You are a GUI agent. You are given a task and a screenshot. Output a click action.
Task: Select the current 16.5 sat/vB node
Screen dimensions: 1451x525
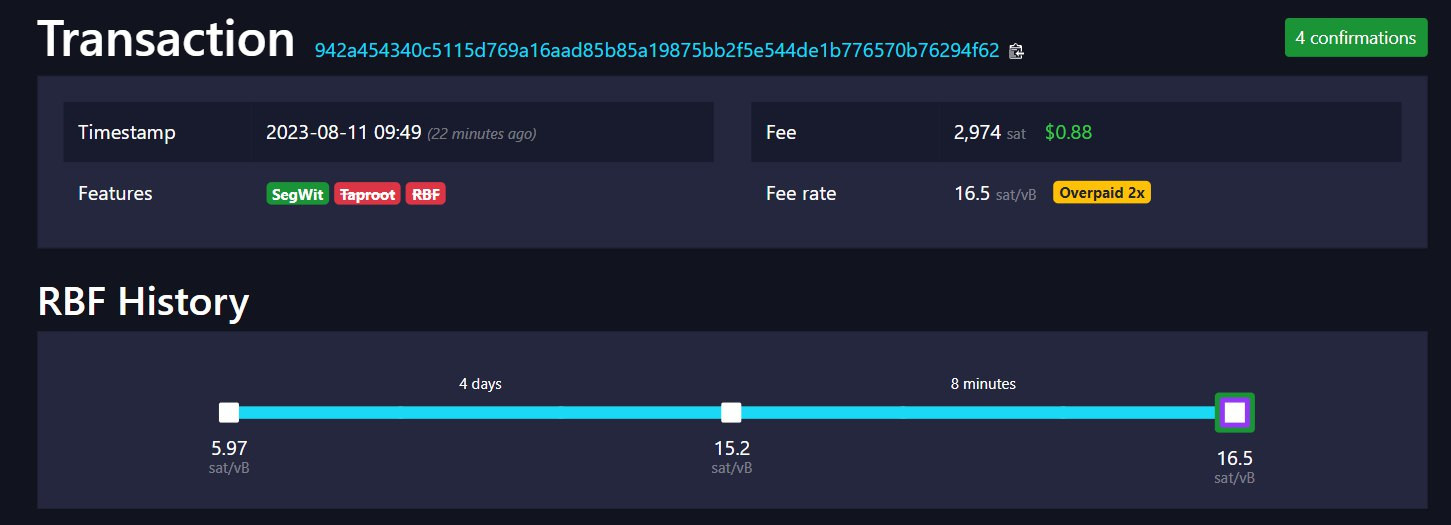[x=1235, y=412]
